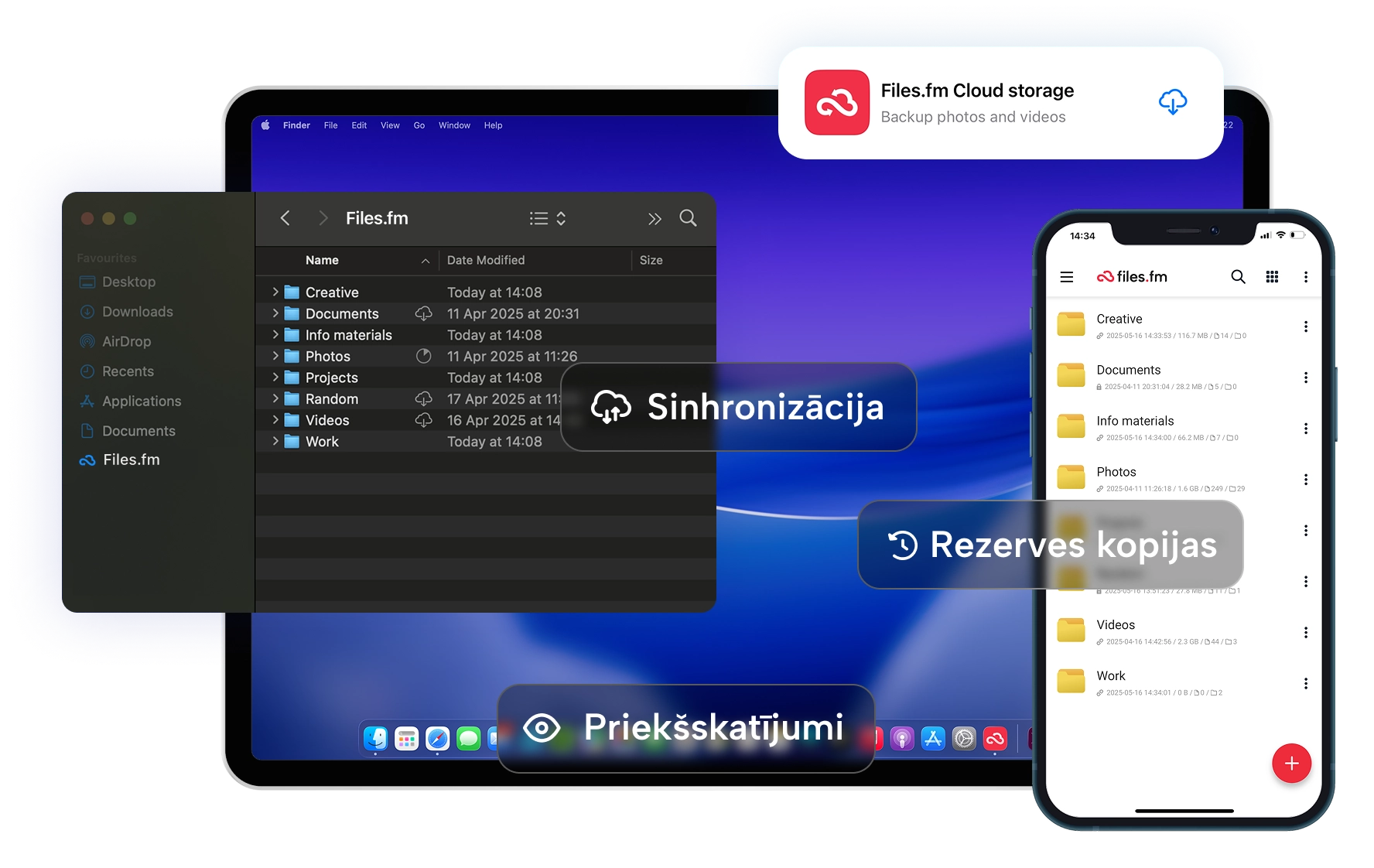The height and width of the screenshot is (868, 1374).
Task: Open Messages icon in the Dock
Action: [x=468, y=739]
